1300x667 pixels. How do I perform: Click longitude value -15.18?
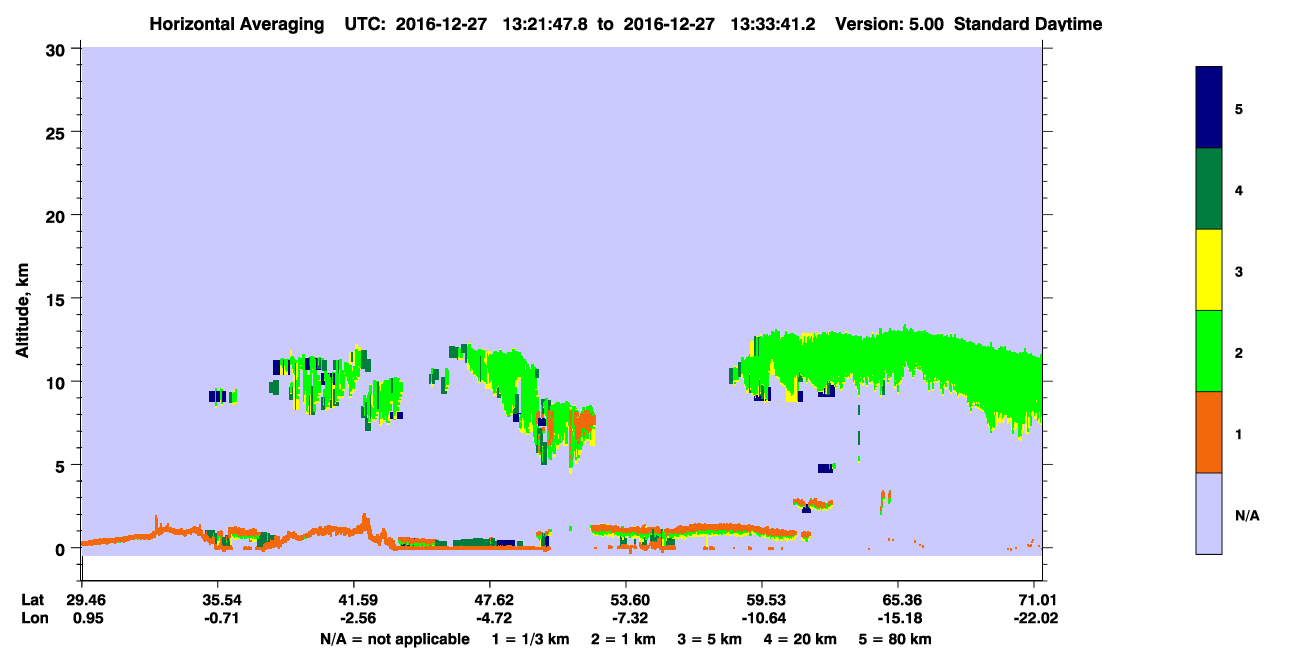pyautogui.click(x=898, y=618)
